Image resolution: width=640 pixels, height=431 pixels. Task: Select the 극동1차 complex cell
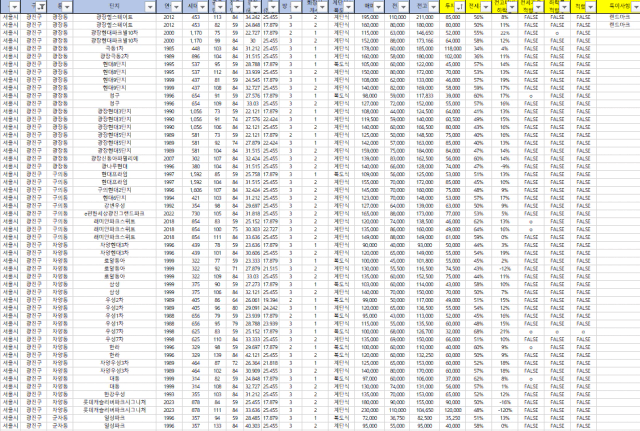coord(115,49)
